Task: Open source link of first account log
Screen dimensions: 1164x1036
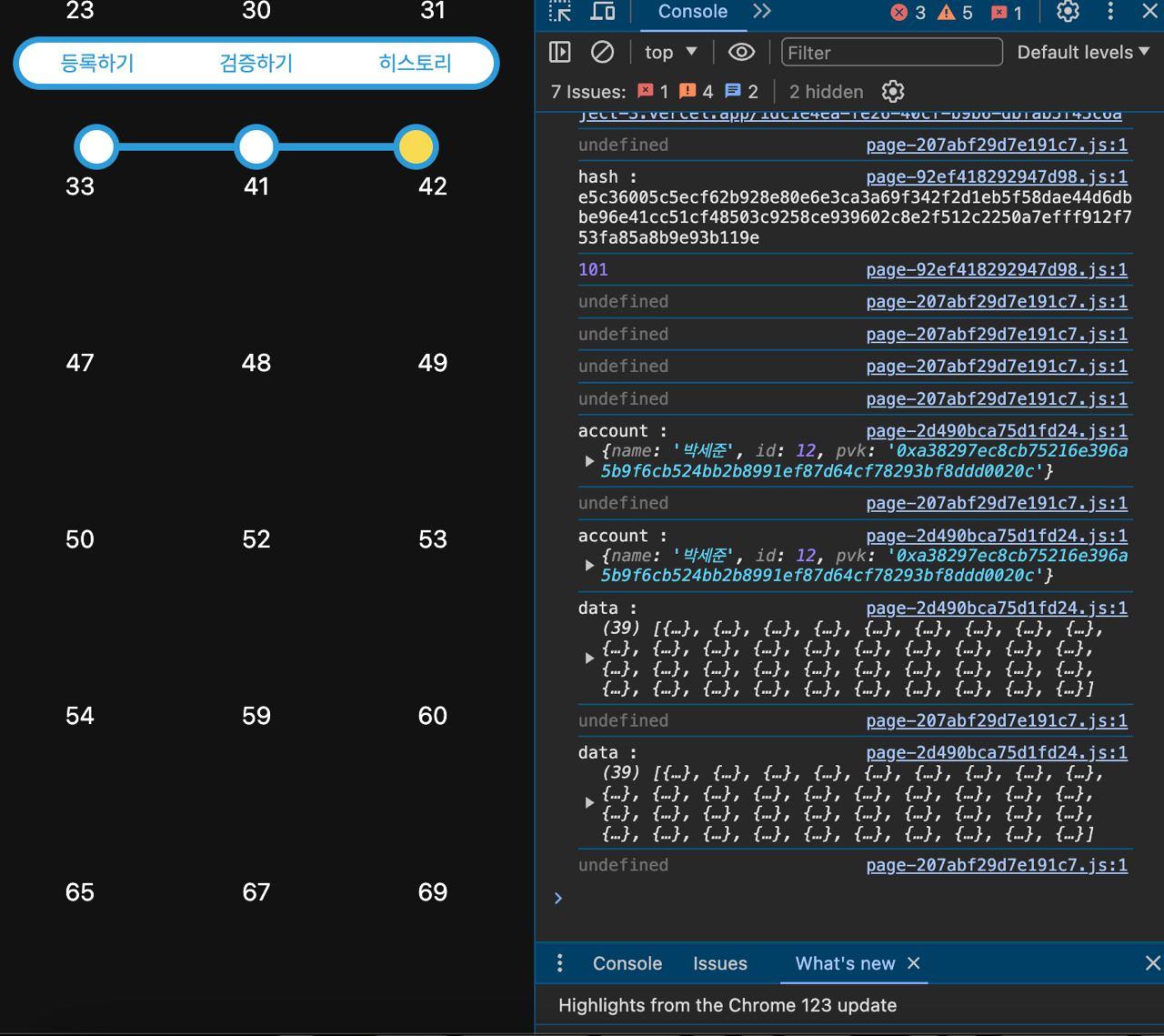Action: 997,430
